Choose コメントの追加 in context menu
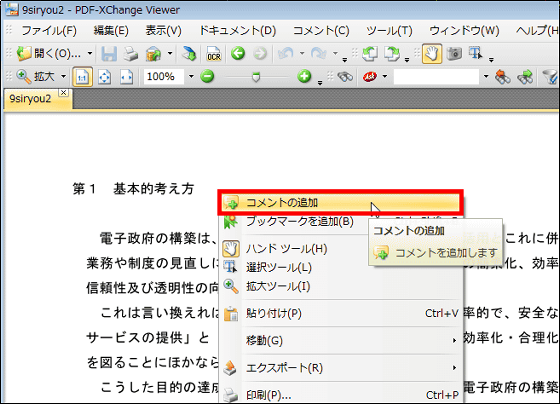The height and width of the screenshot is (404, 560). (x=340, y=203)
